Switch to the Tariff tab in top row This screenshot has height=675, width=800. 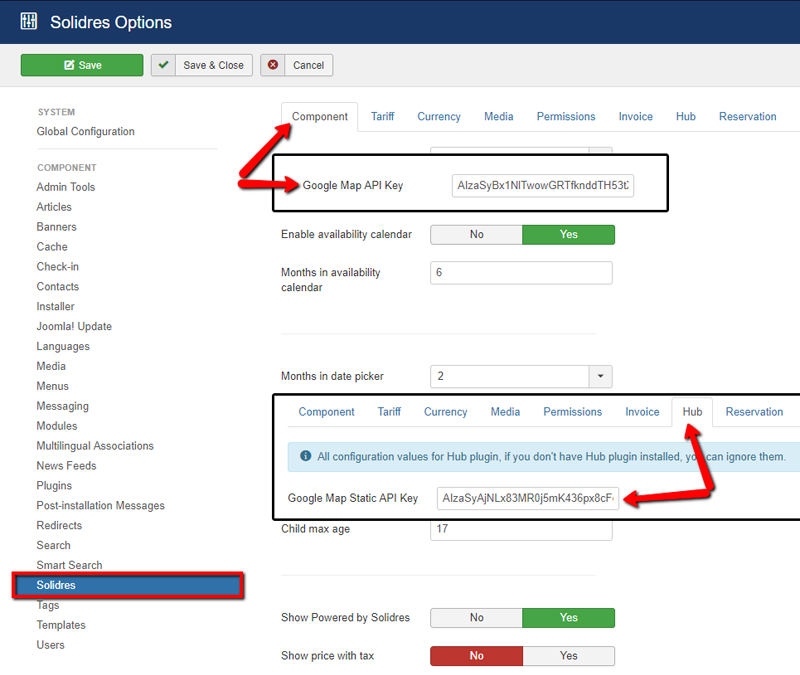383,117
